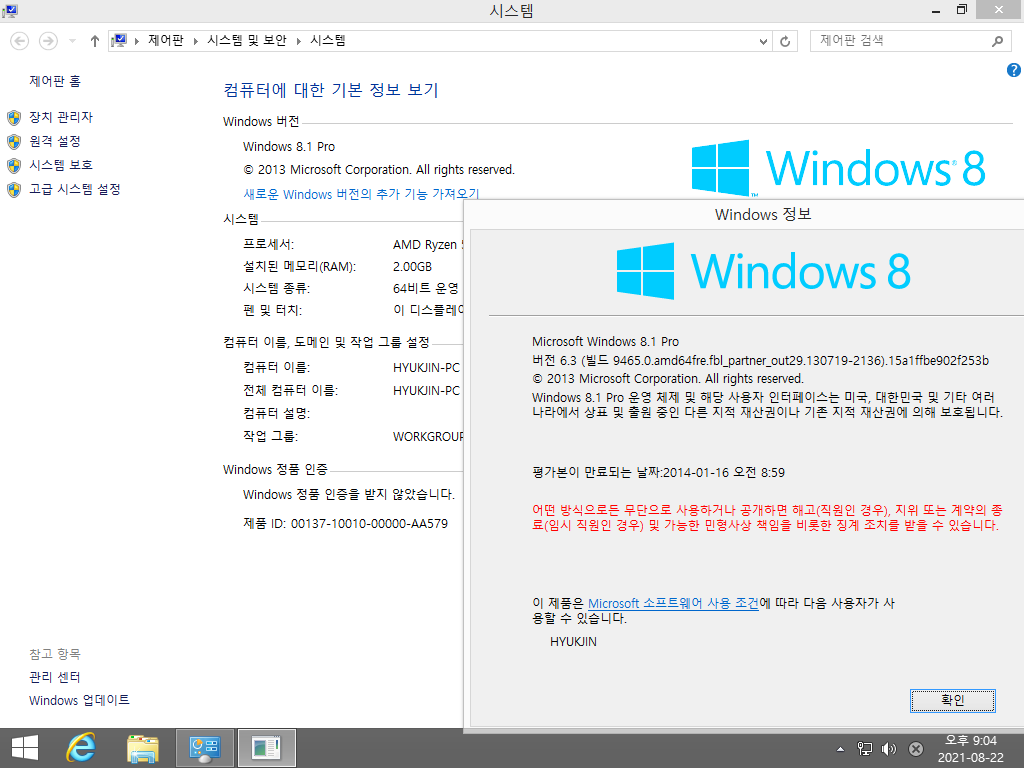Open the 원격 설정 link
Image resolution: width=1024 pixels, height=768 pixels.
55,141
